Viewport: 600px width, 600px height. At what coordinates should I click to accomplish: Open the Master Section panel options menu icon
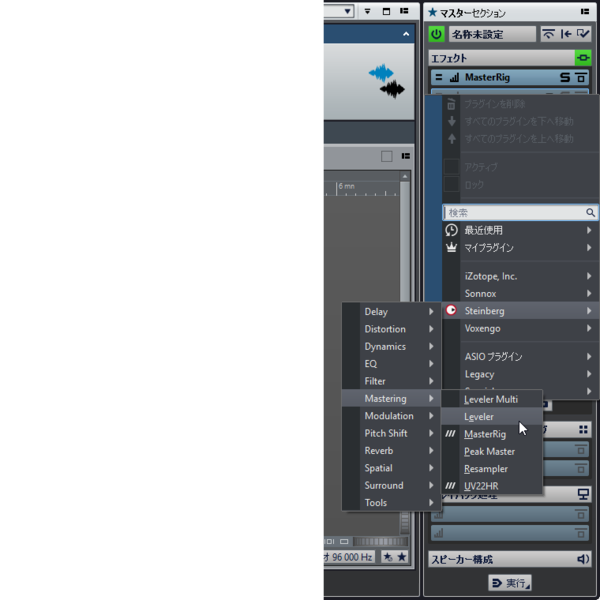click(x=585, y=12)
